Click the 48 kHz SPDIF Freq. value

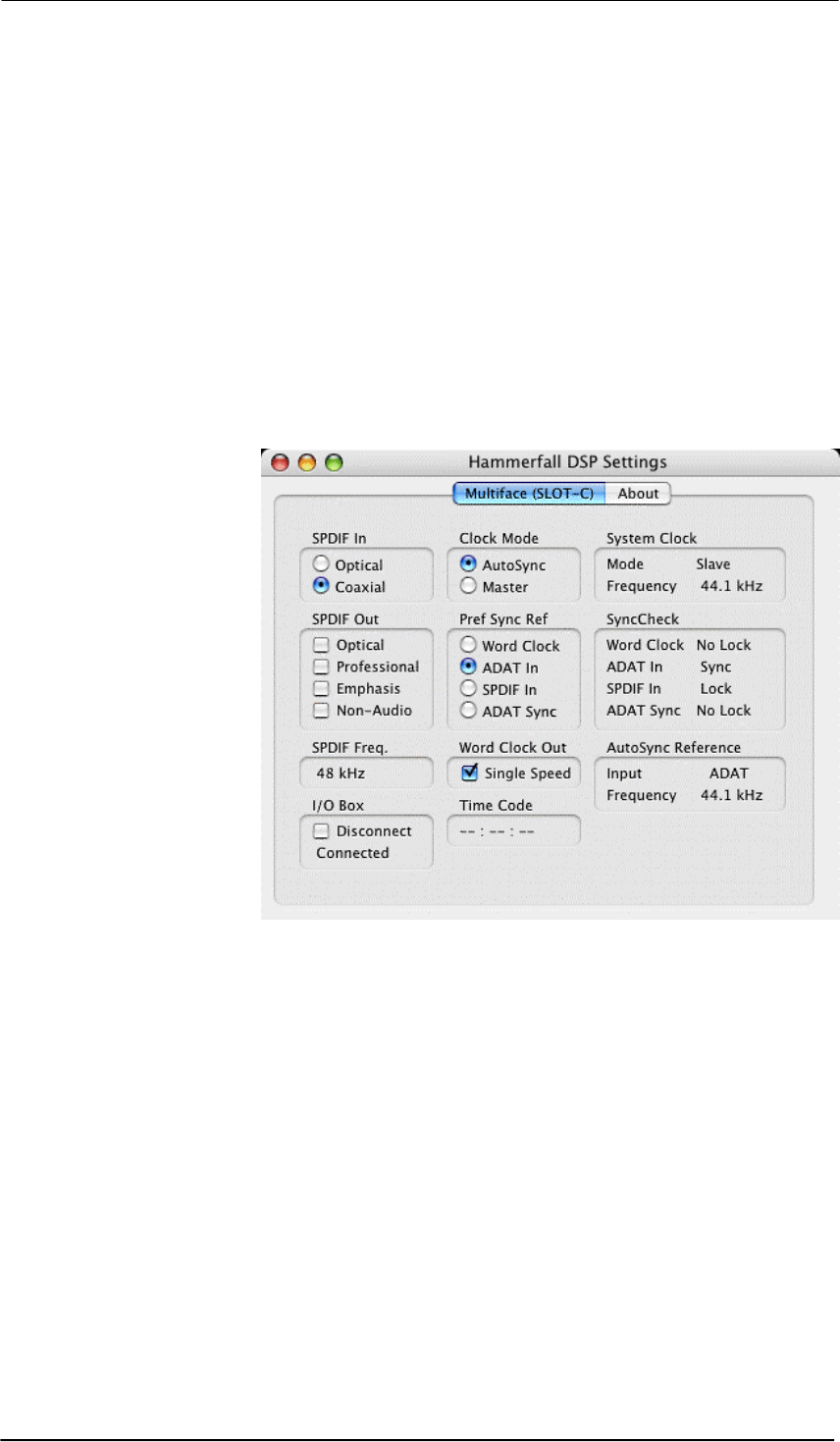[x=341, y=774]
